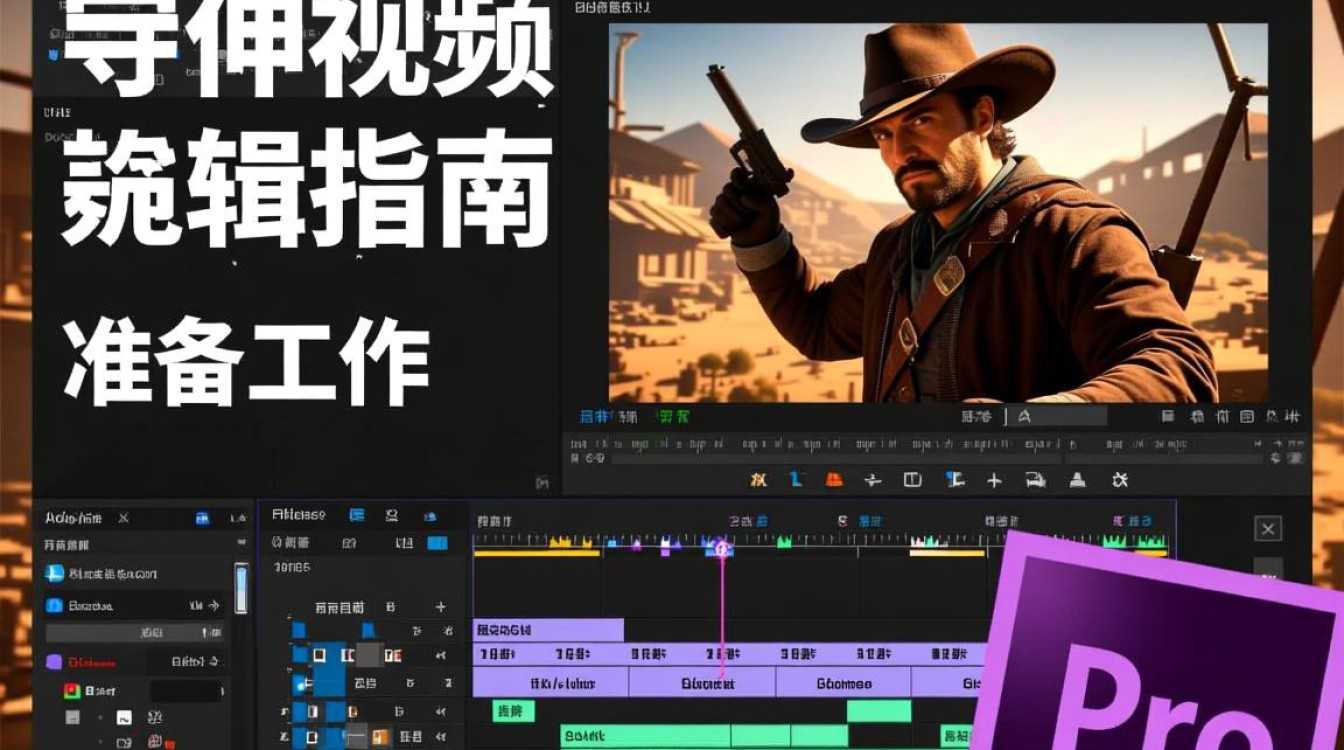1344x750 pixels.
Task: Click the cowboy video preview in the monitor
Action: point(938,213)
